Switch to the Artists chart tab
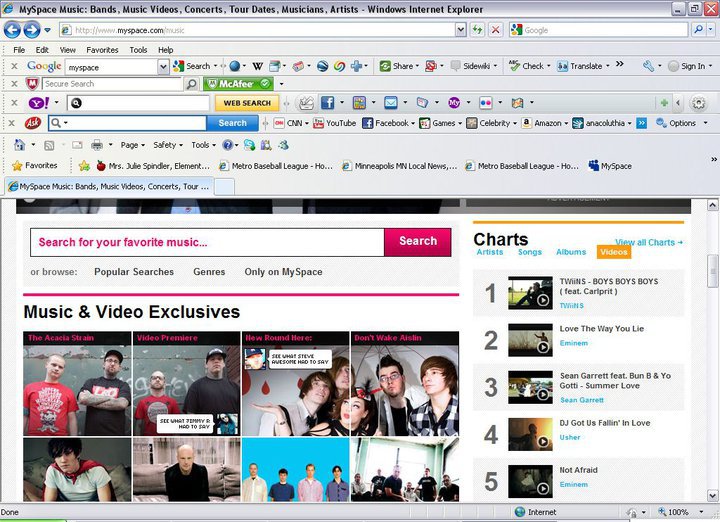The width and height of the screenshot is (720, 522). (x=489, y=252)
